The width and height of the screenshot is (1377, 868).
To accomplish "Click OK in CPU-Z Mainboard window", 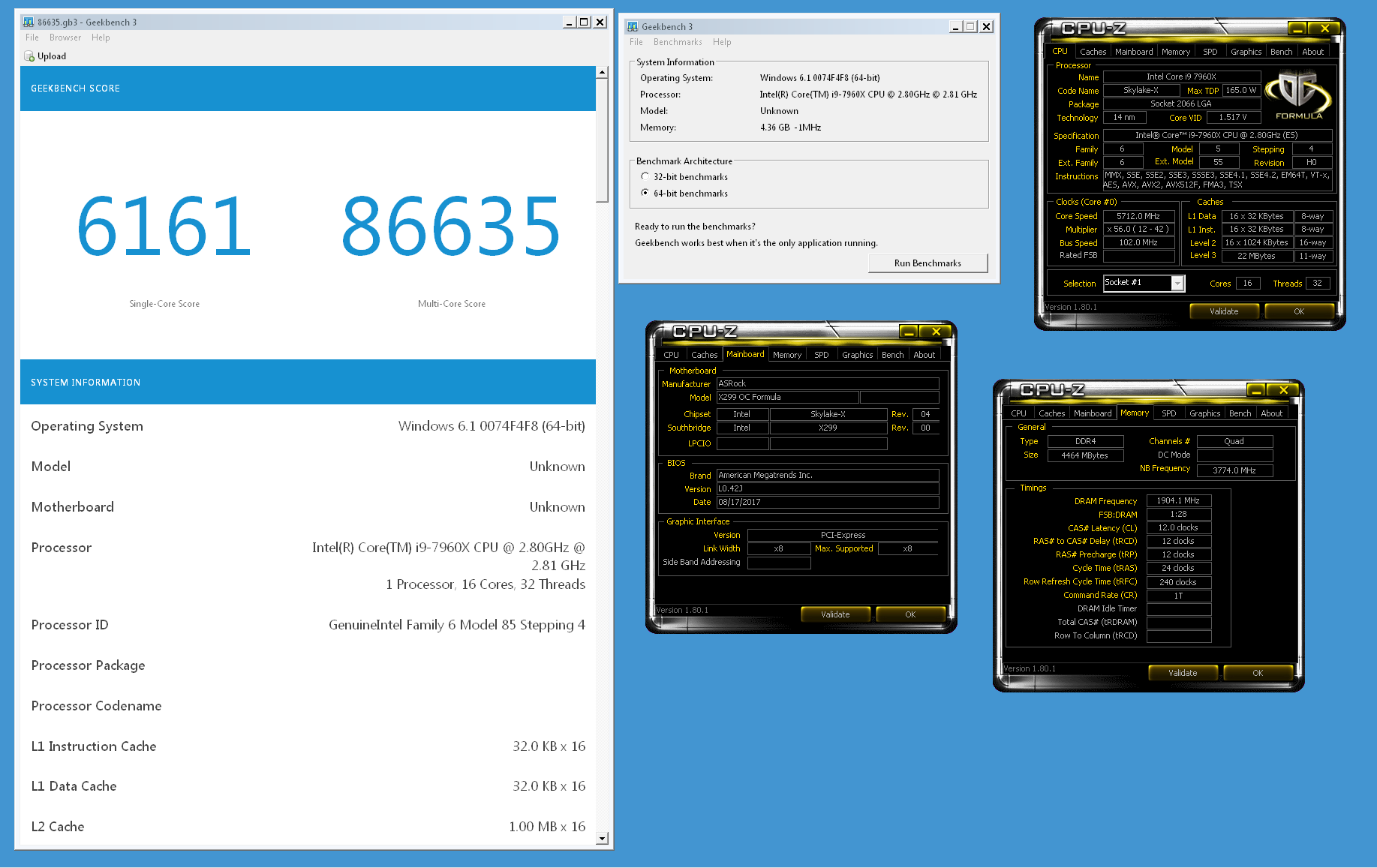I will pos(911,614).
